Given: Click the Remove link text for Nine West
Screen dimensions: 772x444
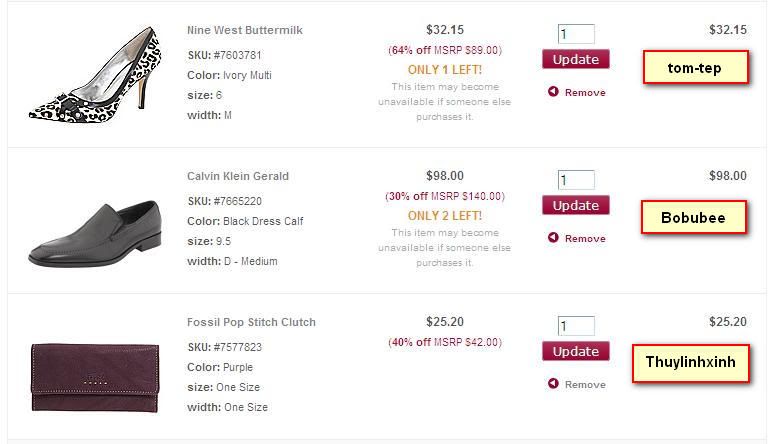Looking at the screenshot, I should pos(585,92).
